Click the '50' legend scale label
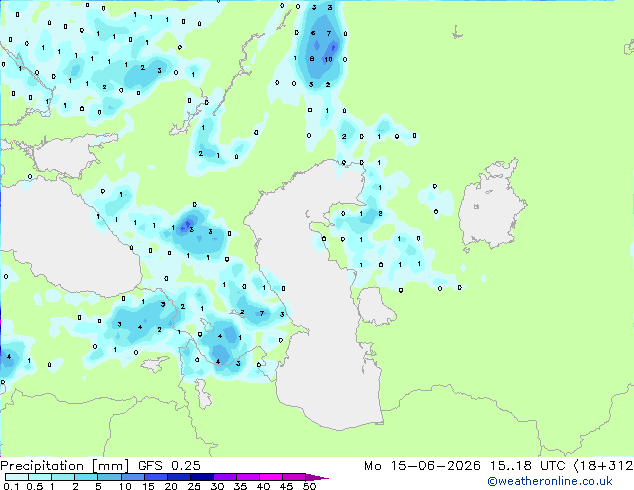This screenshot has height=490, width=634. (x=309, y=486)
